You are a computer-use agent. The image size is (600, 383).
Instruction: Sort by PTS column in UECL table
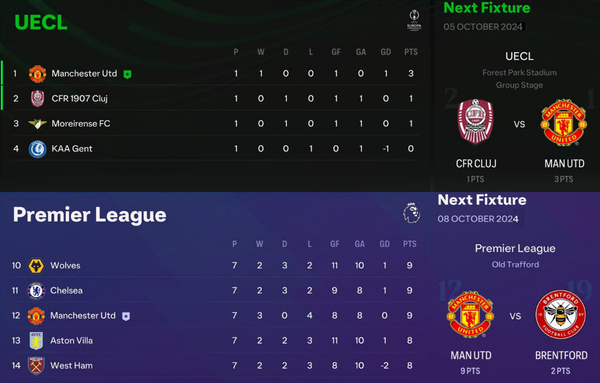(411, 52)
